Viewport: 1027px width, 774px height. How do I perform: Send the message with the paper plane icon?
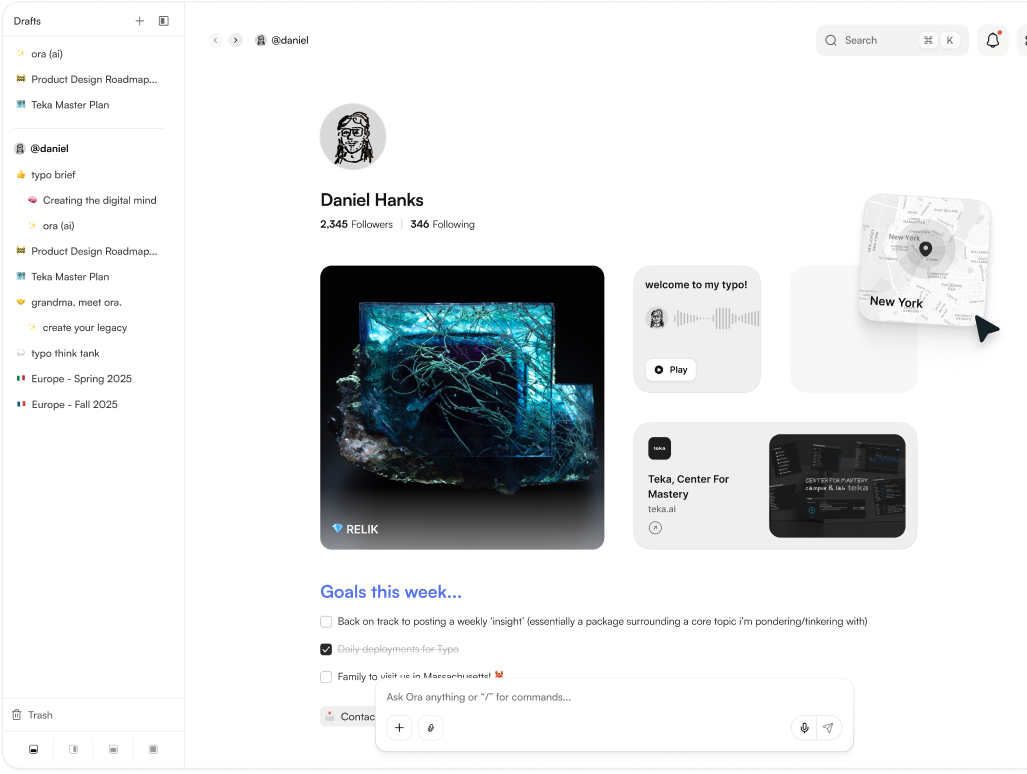coord(829,728)
